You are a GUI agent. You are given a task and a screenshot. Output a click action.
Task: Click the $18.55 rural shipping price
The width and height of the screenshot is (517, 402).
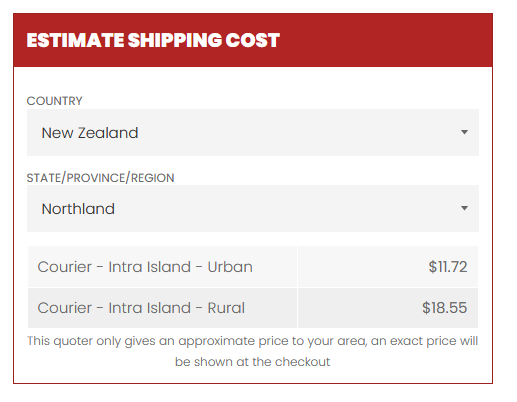[x=444, y=308]
